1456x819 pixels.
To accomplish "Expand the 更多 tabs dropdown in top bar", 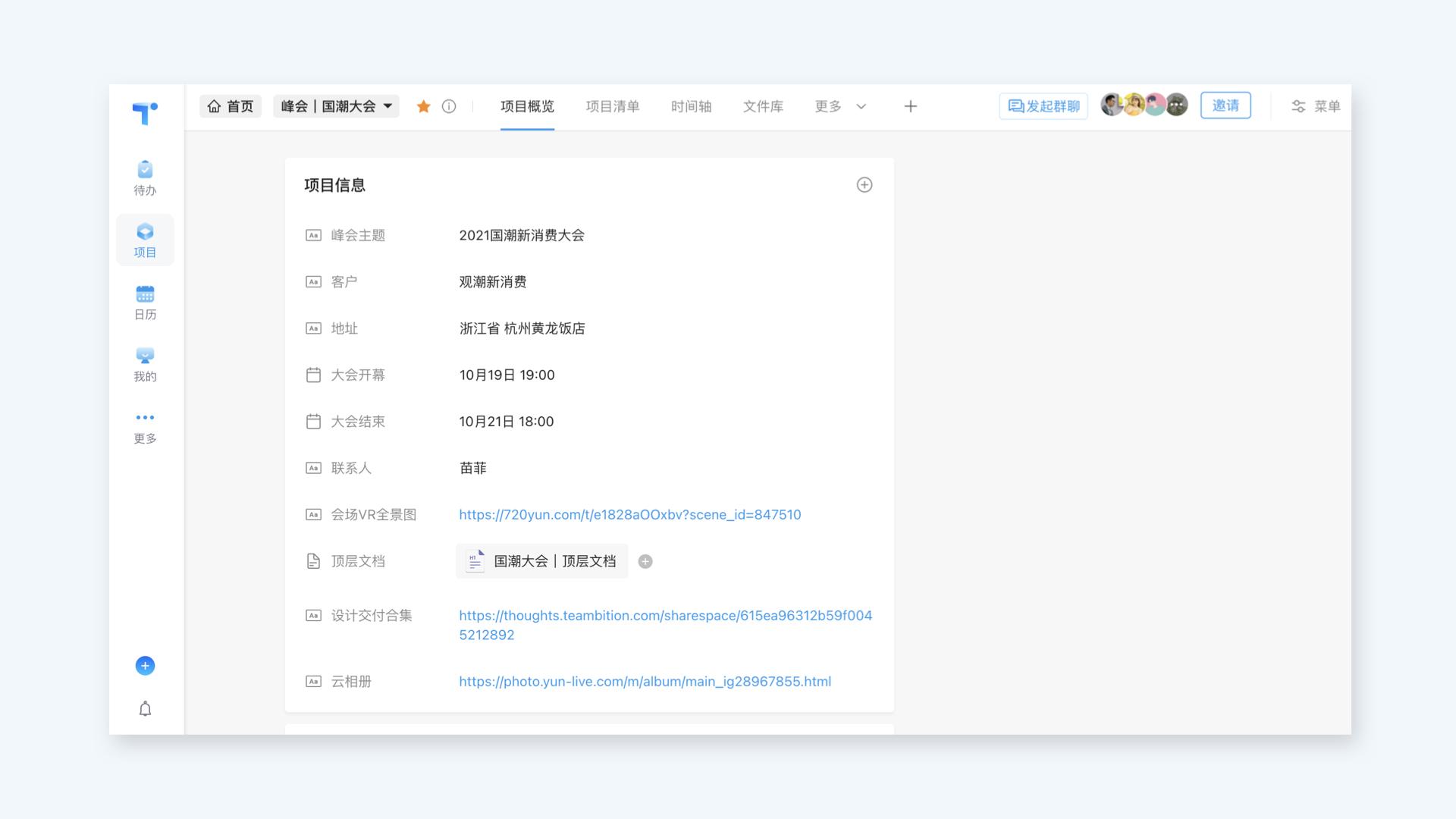I will [x=840, y=106].
